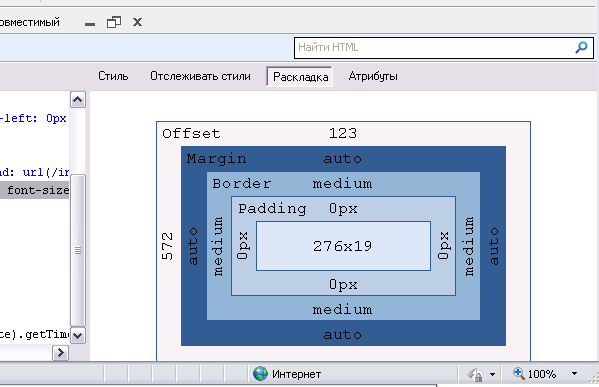The height and width of the screenshot is (387, 599).
Task: Click the Offset label in layout box
Action: (191, 133)
